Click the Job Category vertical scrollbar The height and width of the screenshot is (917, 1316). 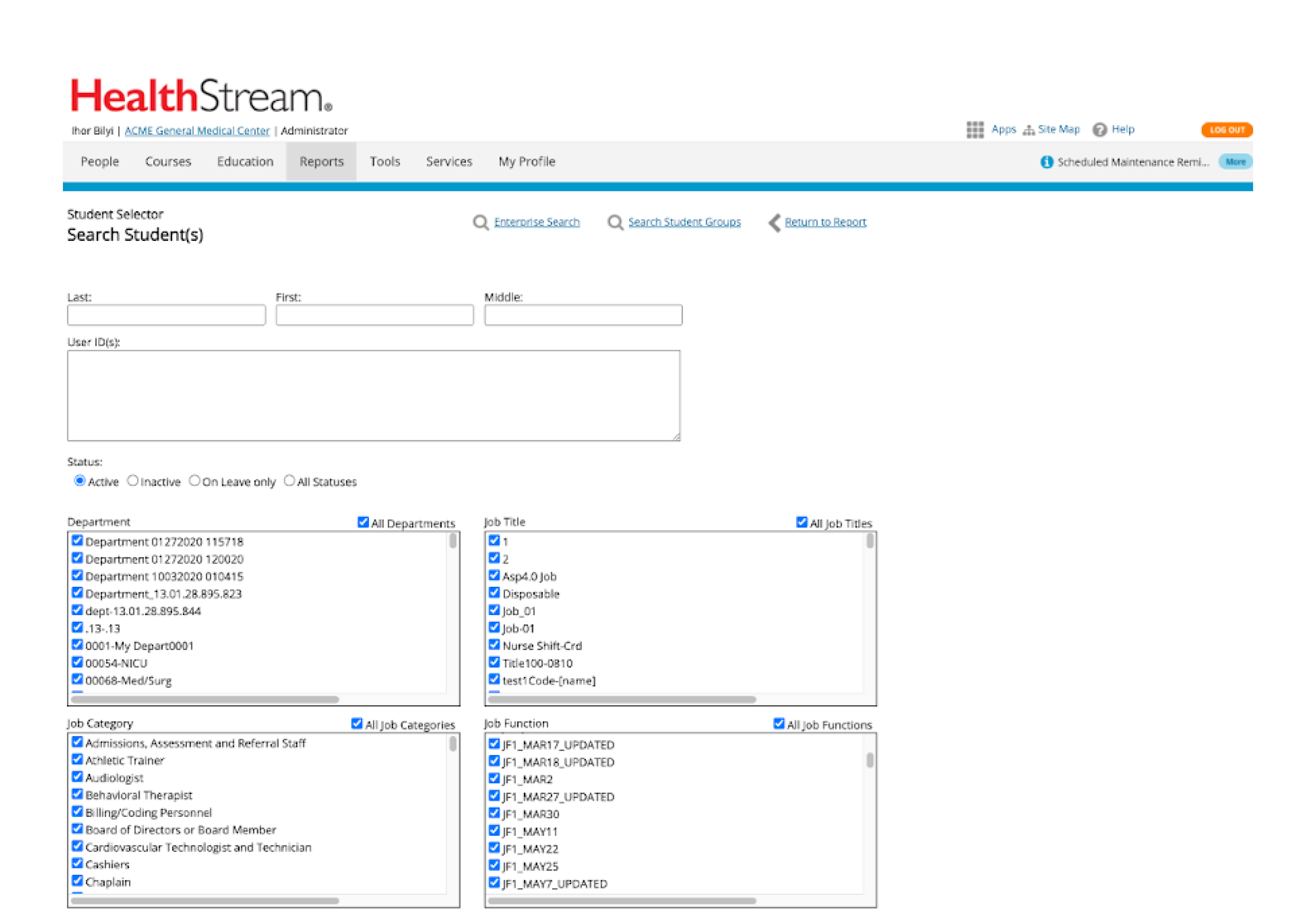point(453,744)
